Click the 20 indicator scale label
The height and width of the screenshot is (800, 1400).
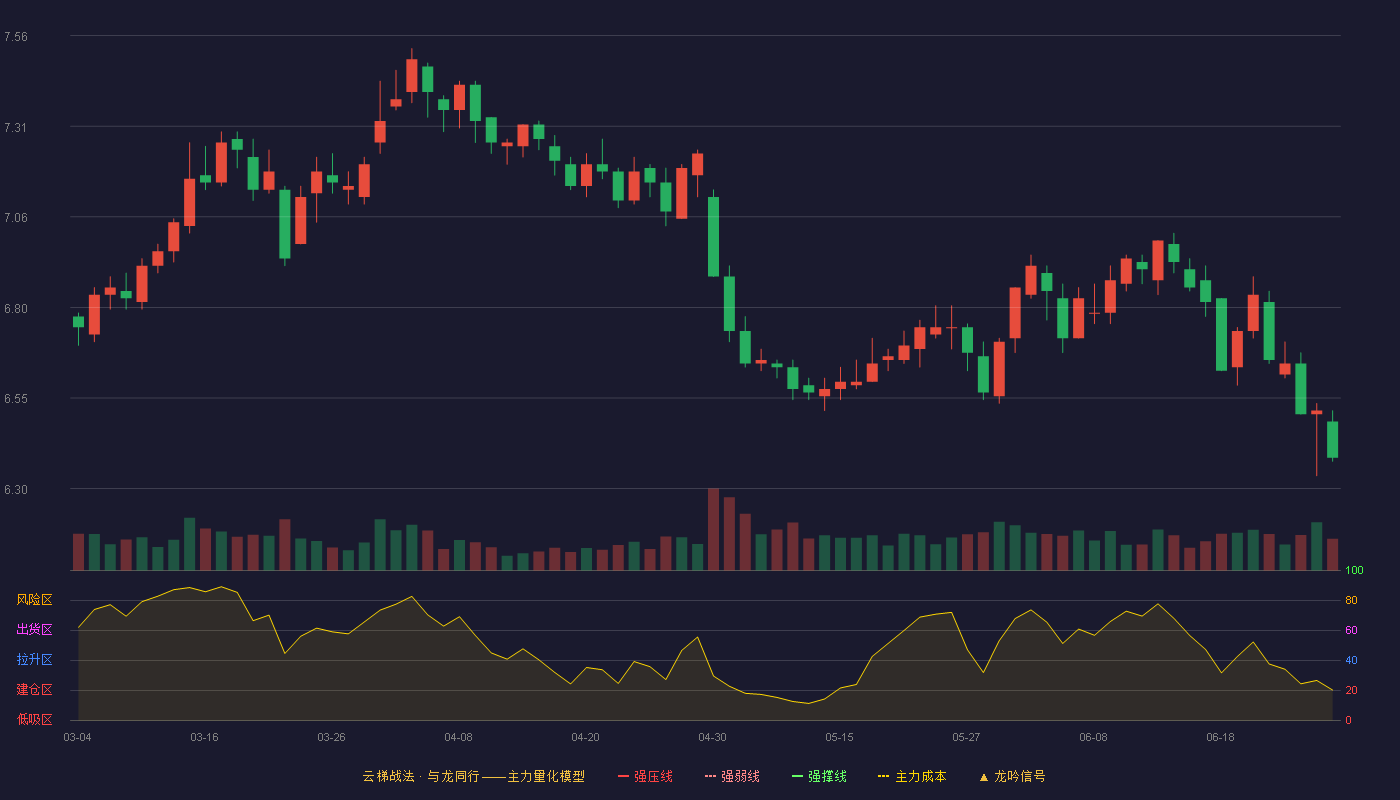(1351, 690)
